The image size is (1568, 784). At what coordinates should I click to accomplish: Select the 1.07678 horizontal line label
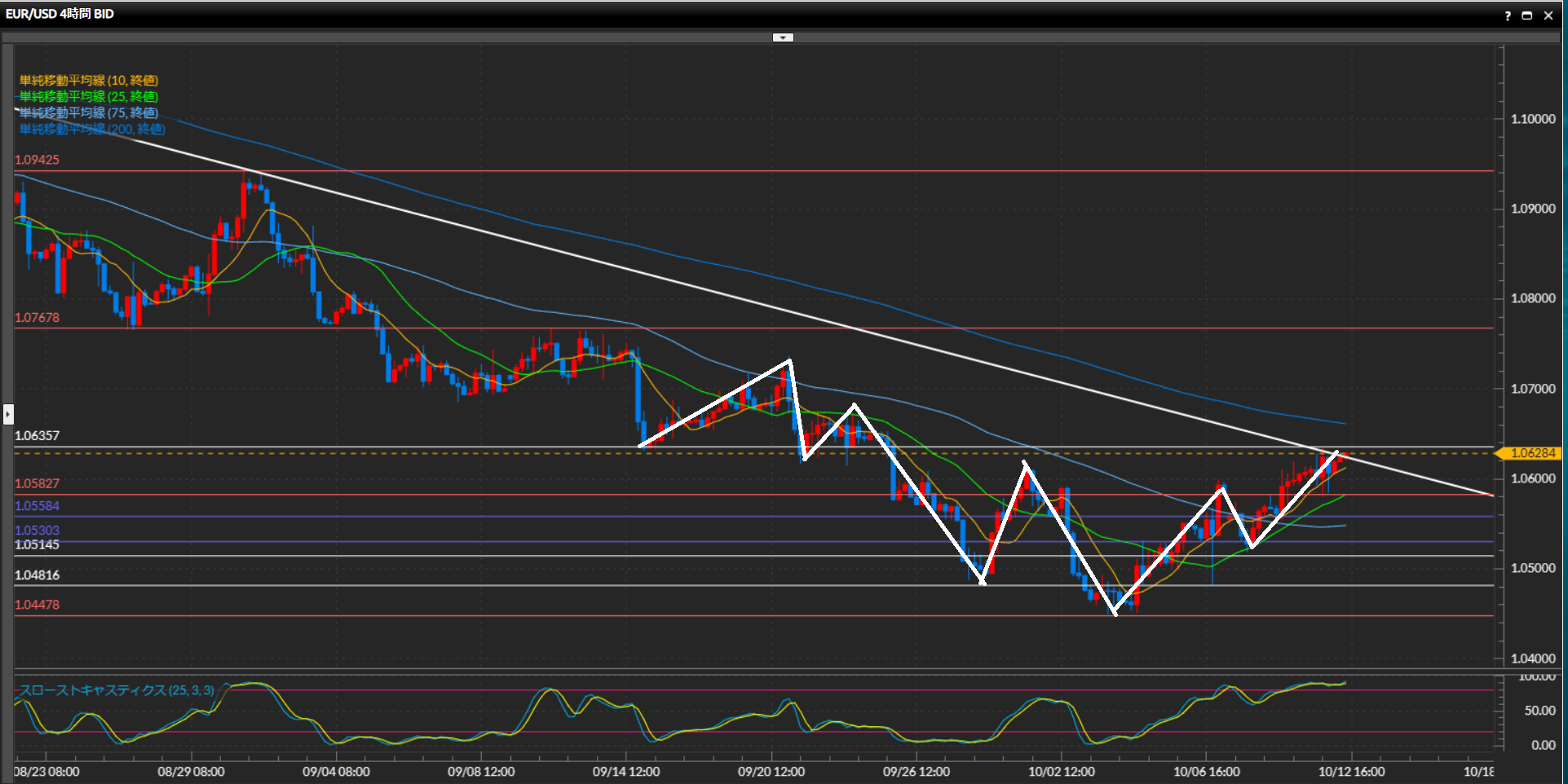(x=37, y=318)
